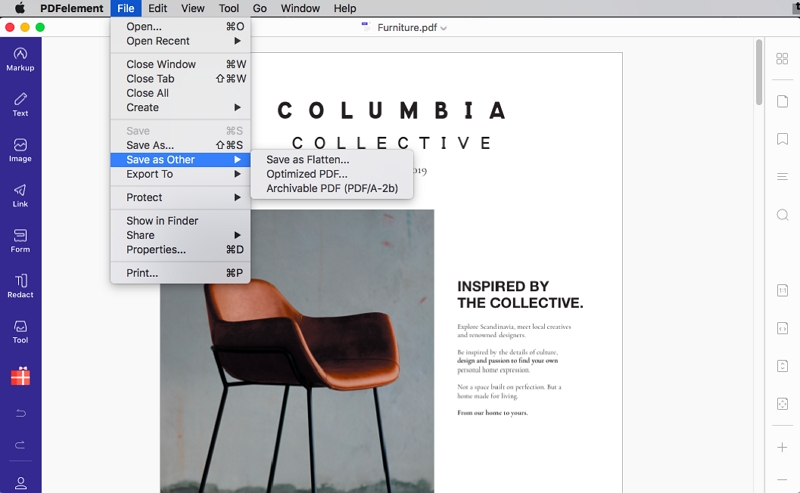Open the Edit menu
The image size is (800, 493).
tap(158, 8)
